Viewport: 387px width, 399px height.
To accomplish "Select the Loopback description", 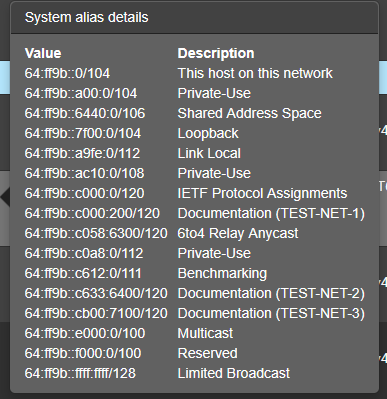I will (x=208, y=133).
